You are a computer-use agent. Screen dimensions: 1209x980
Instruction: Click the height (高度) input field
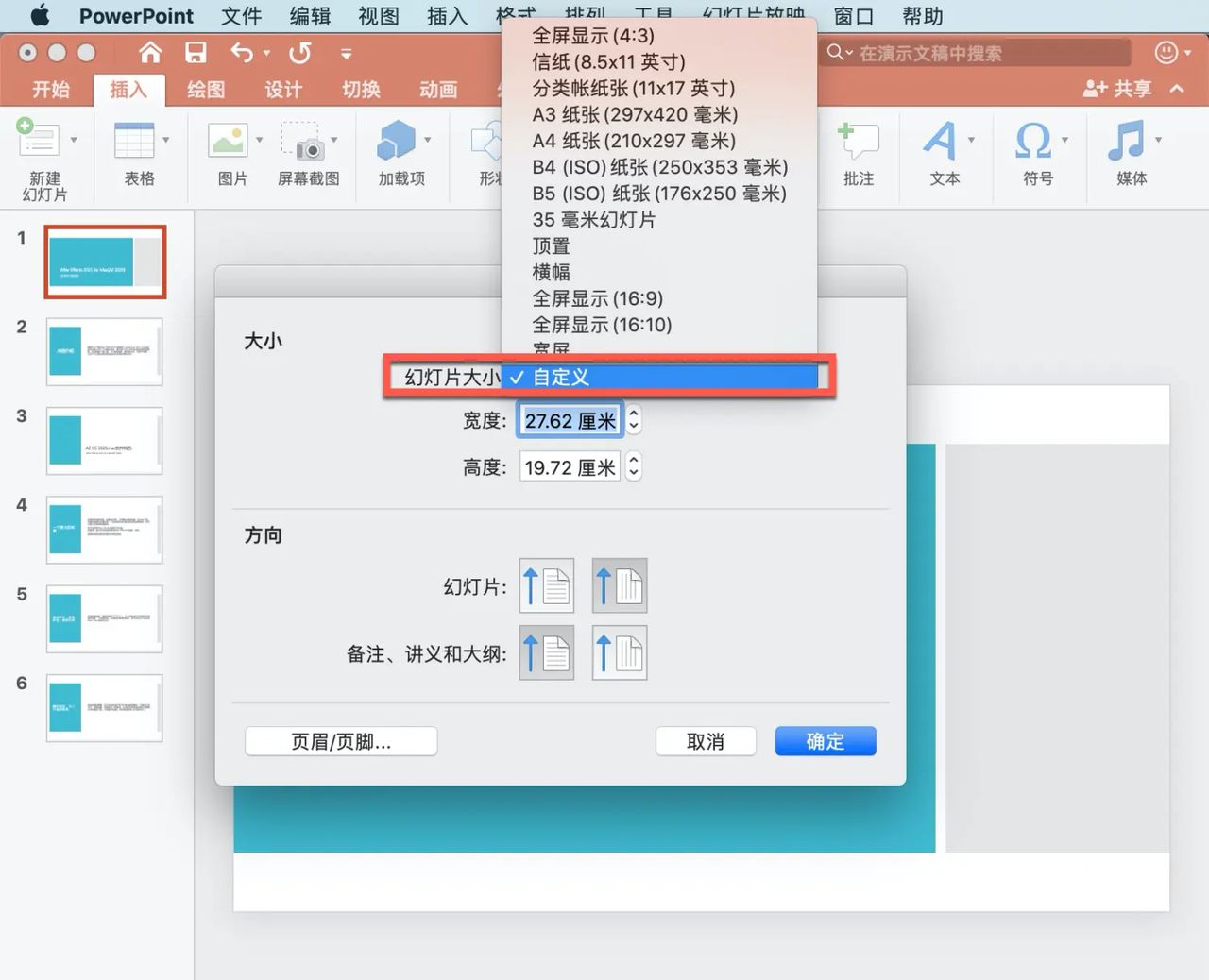(570, 467)
